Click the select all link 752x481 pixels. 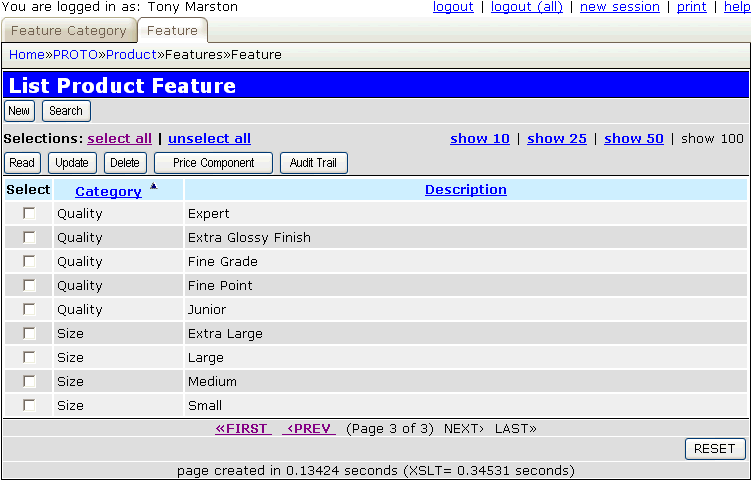(x=119, y=139)
